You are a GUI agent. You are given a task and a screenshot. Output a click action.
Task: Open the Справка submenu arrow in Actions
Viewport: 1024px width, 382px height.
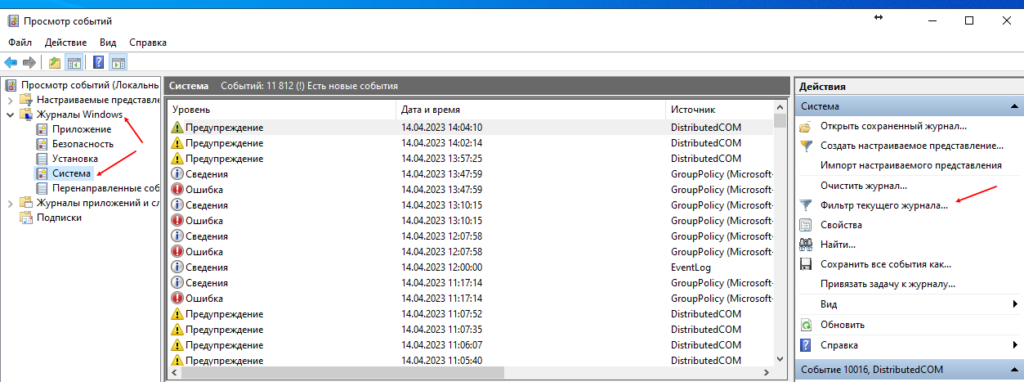point(1016,345)
